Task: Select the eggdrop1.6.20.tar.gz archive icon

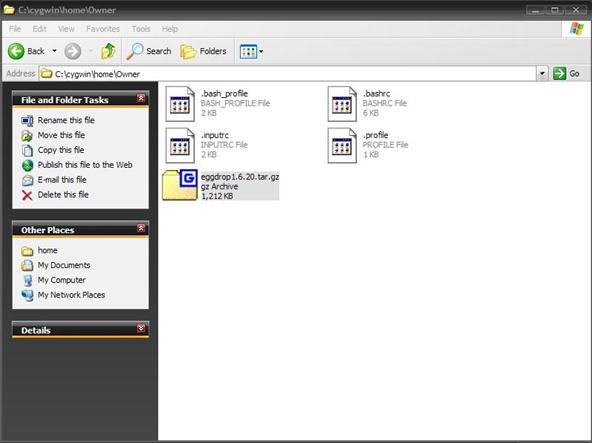Action: pyautogui.click(x=180, y=185)
